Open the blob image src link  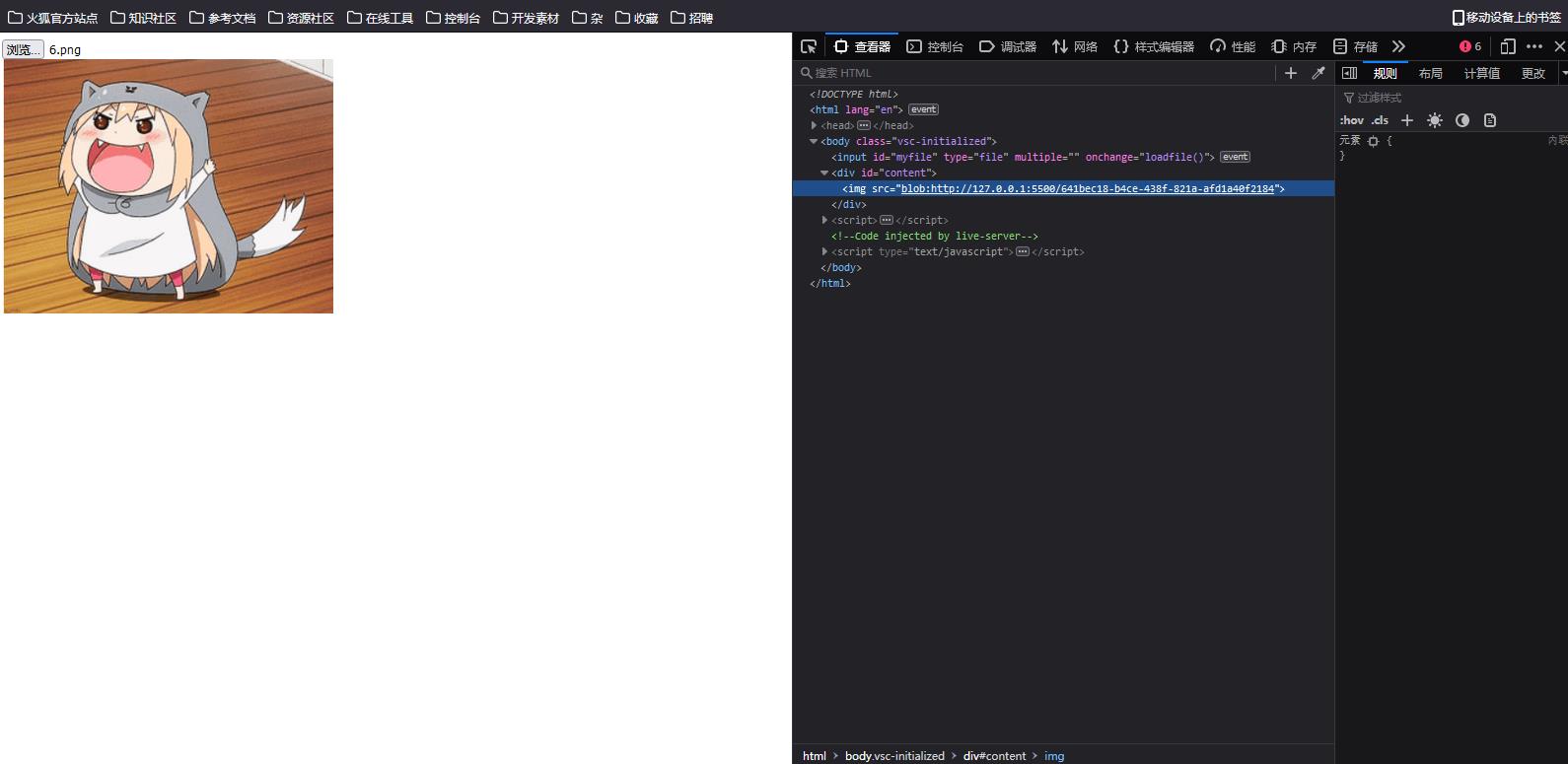click(1088, 188)
